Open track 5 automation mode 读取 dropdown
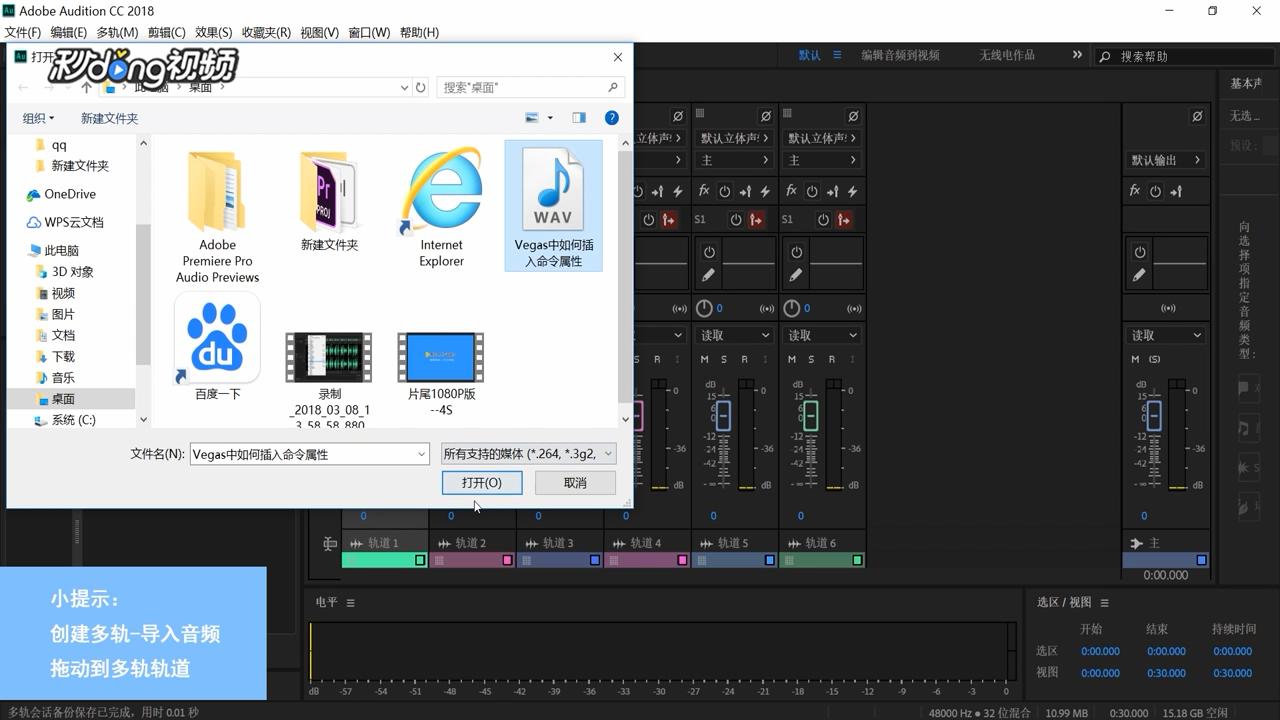This screenshot has width=1280, height=720. pos(735,335)
